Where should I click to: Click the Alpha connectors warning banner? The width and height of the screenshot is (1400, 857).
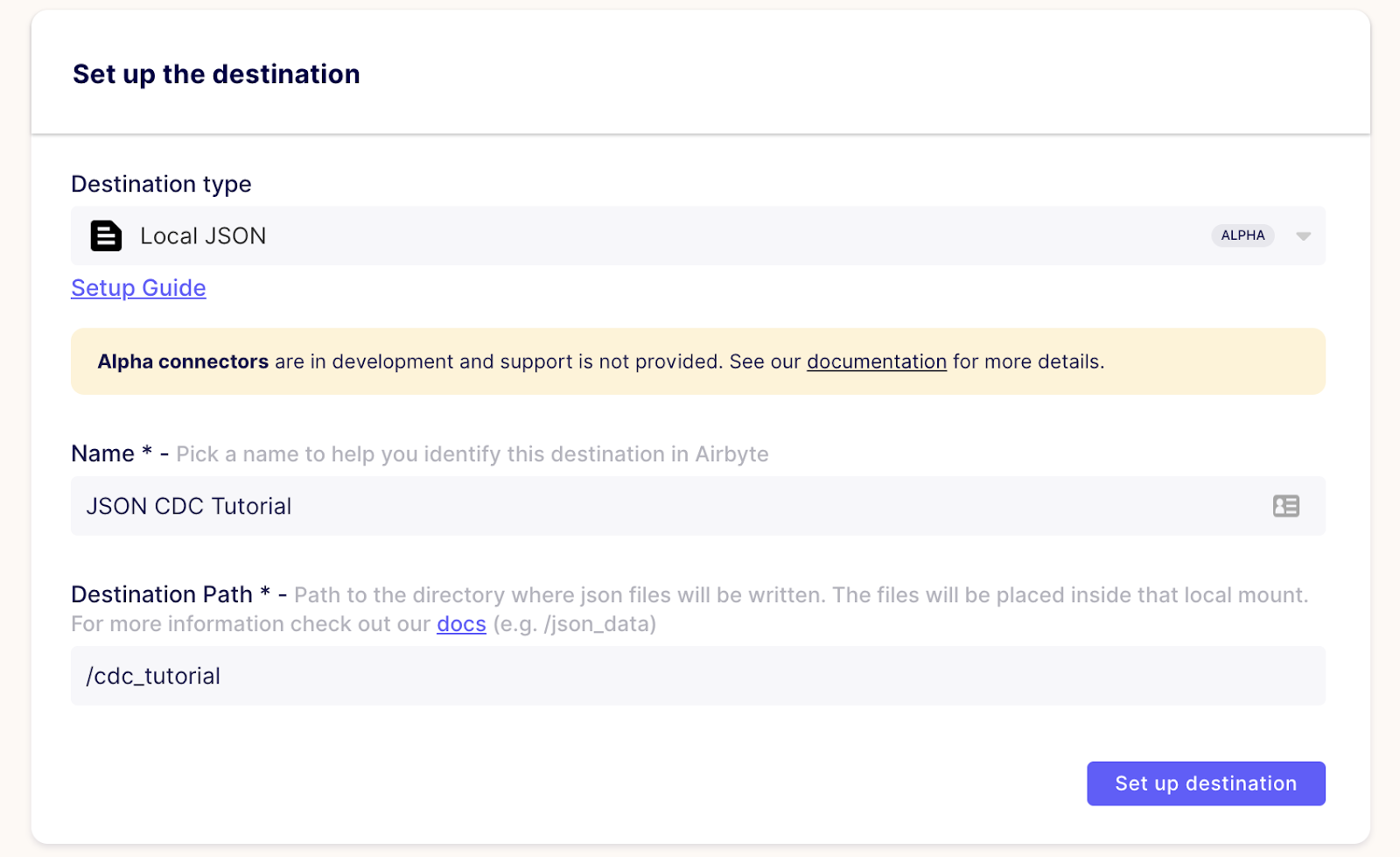[x=698, y=362]
